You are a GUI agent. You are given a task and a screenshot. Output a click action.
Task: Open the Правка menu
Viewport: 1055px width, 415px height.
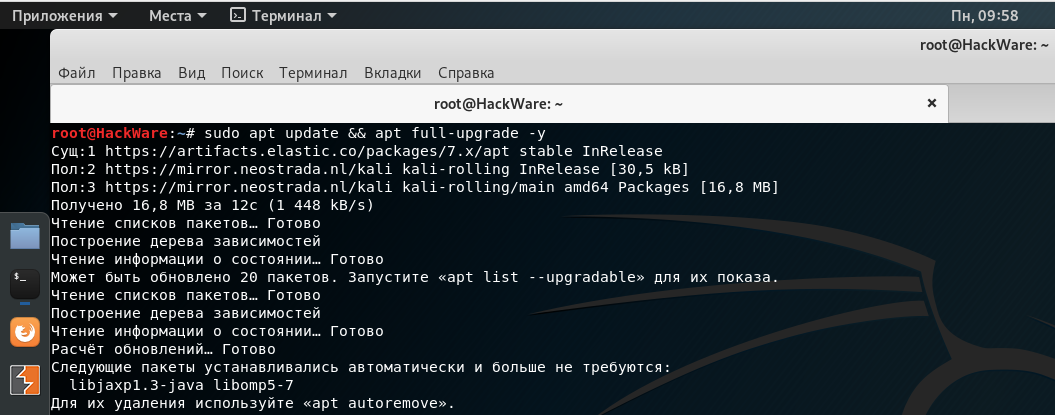137,73
